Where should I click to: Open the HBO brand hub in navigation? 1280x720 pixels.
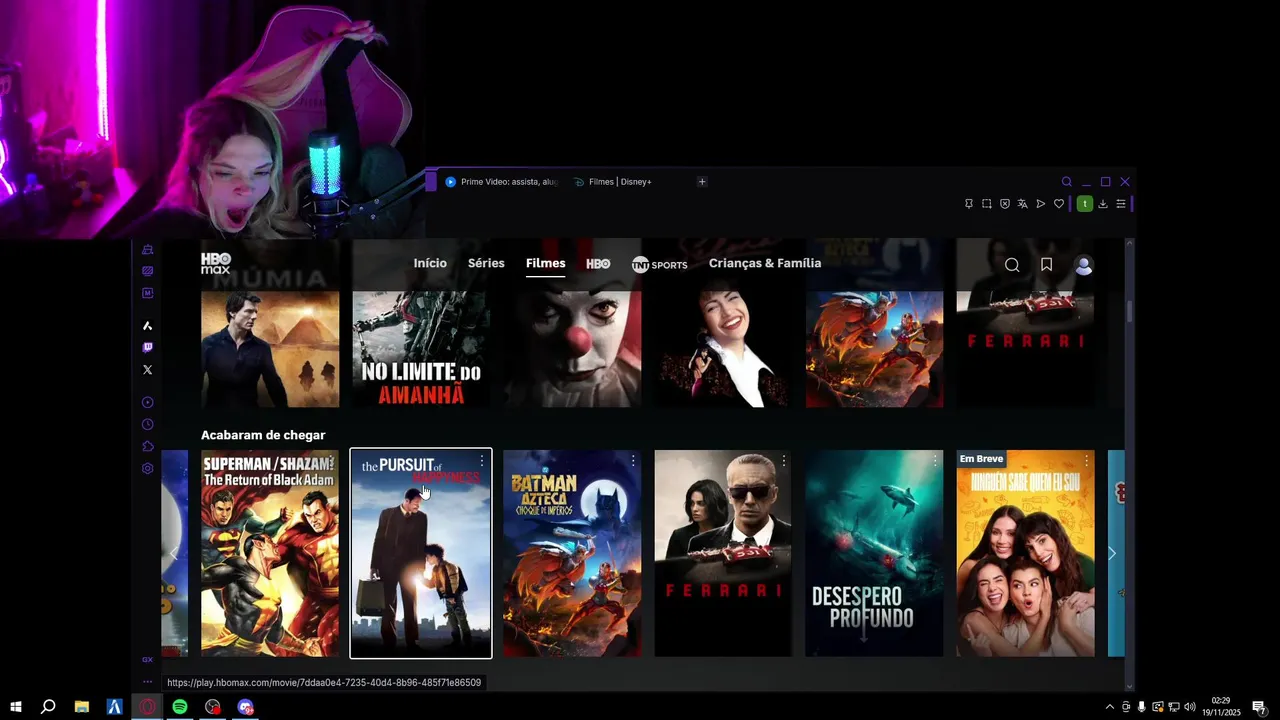[x=598, y=264]
